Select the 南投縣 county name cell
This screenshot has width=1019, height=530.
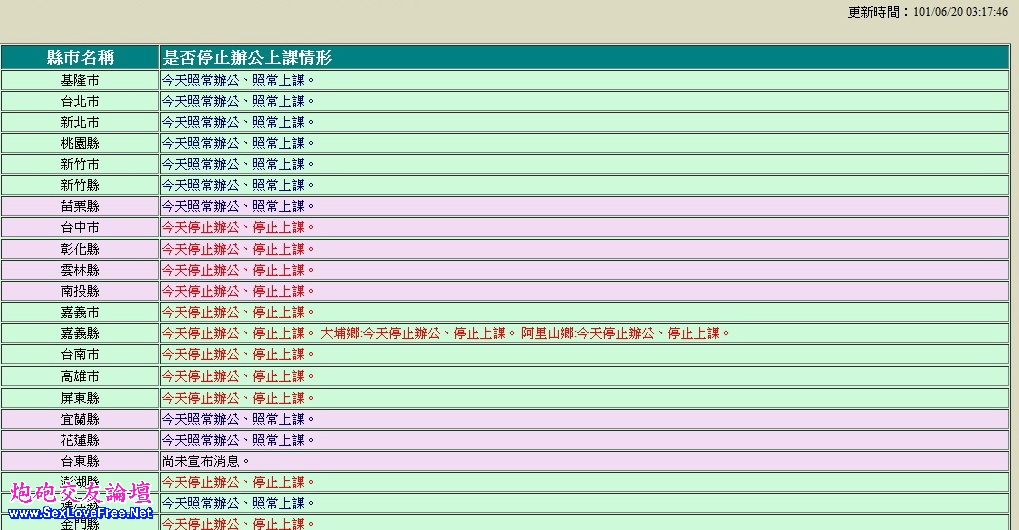click(x=80, y=291)
